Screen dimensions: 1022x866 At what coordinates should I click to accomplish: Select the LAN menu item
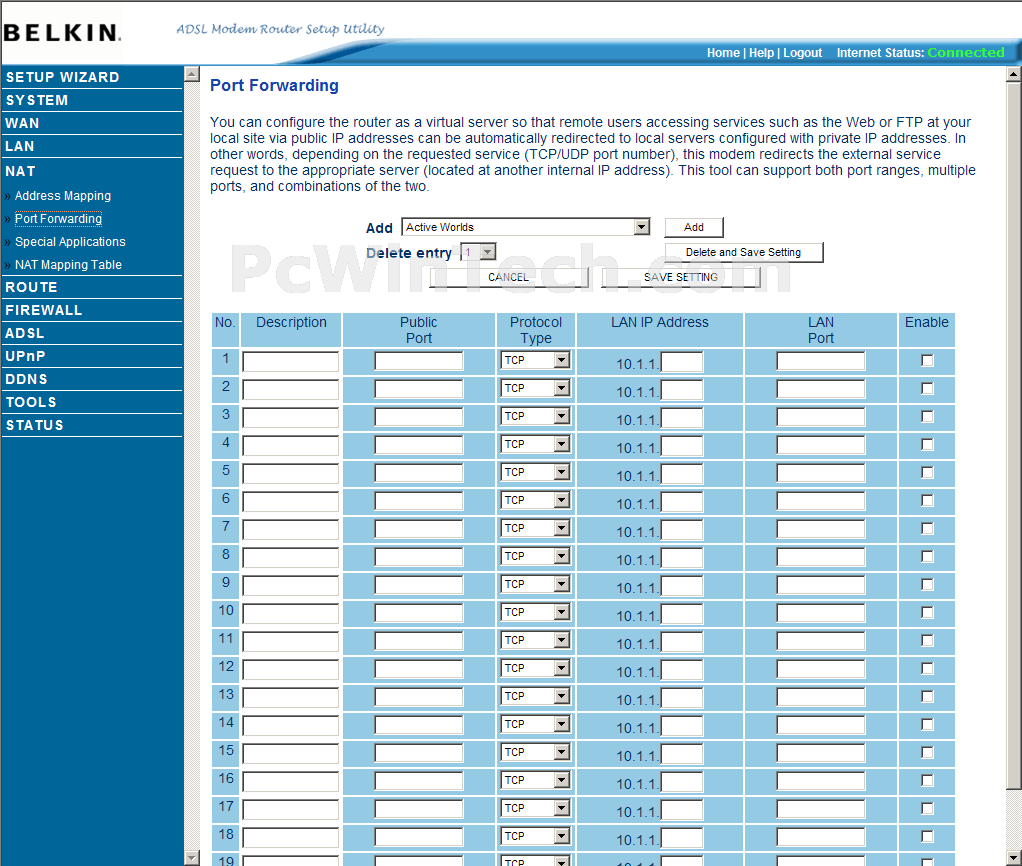pyautogui.click(x=20, y=147)
